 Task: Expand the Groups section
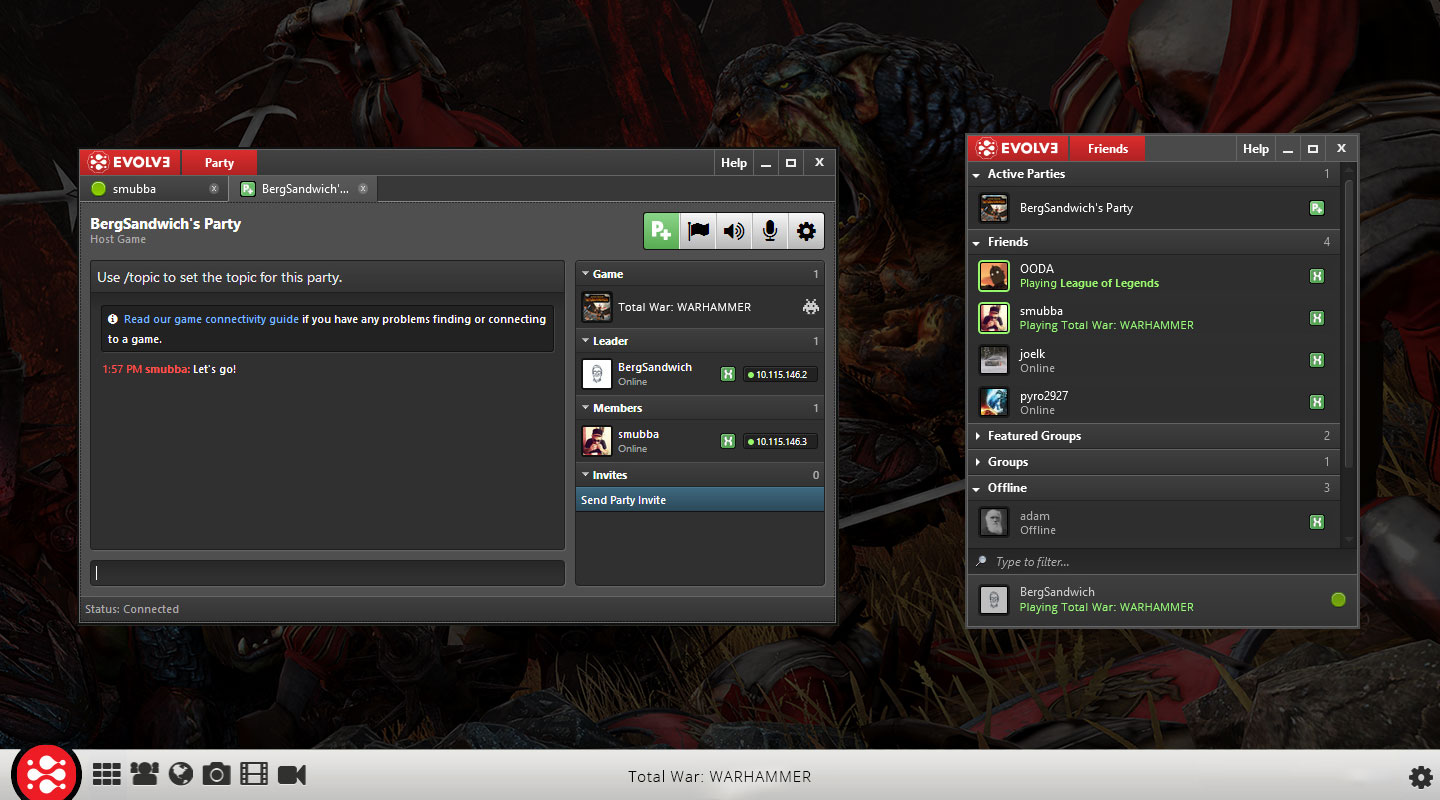pyautogui.click(x=1154, y=462)
